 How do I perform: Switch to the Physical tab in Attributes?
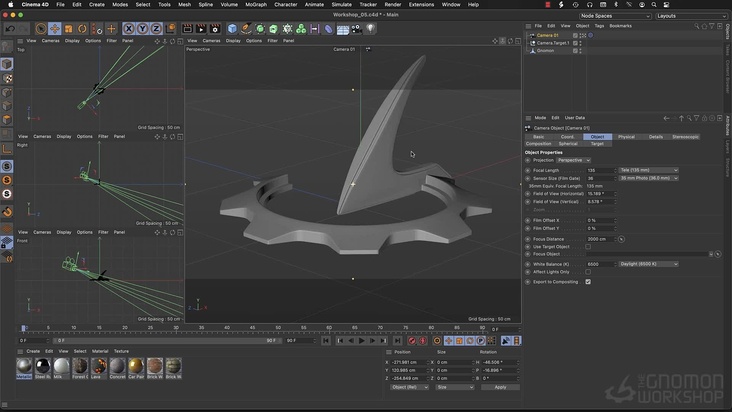tap(626, 137)
